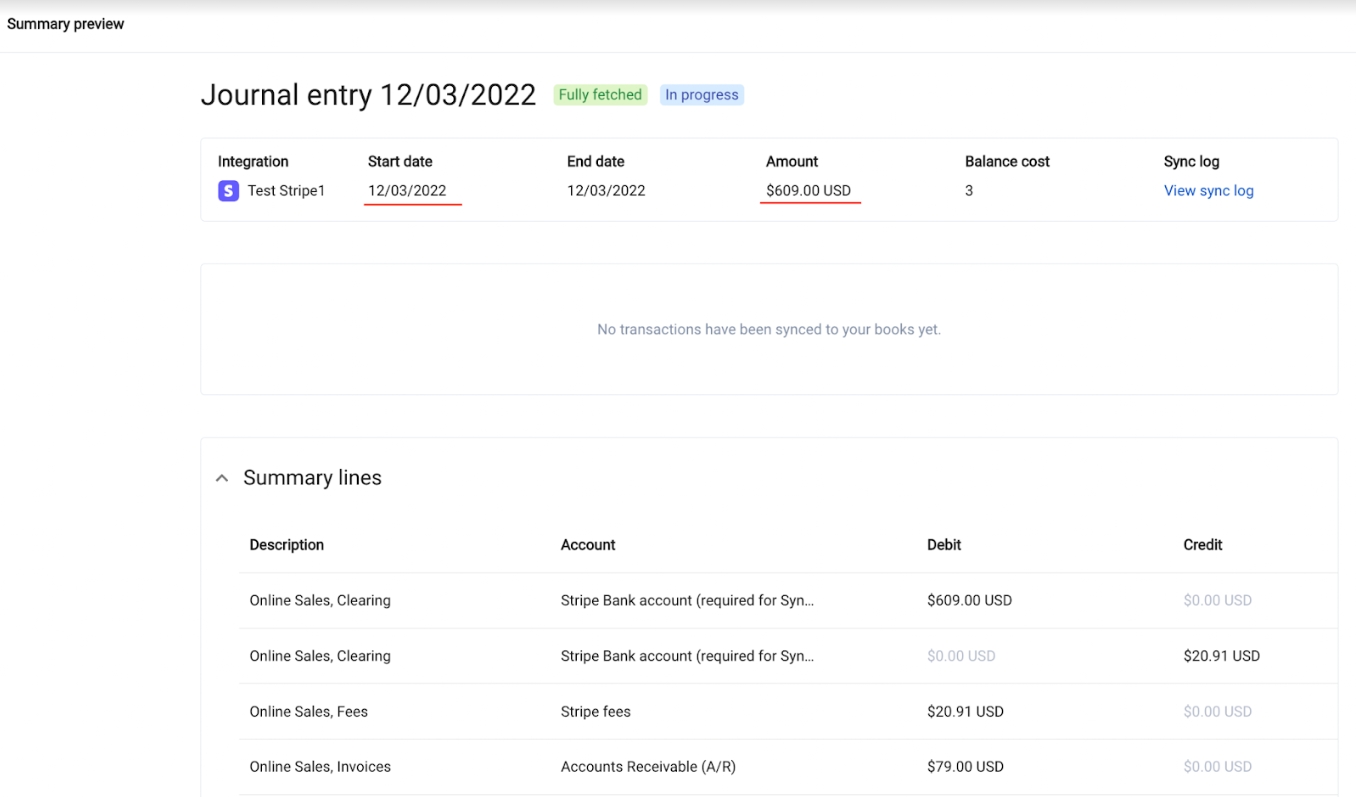Image resolution: width=1356 pixels, height=797 pixels.
Task: Select the $20.91 USD credit value
Action: tap(1219, 655)
